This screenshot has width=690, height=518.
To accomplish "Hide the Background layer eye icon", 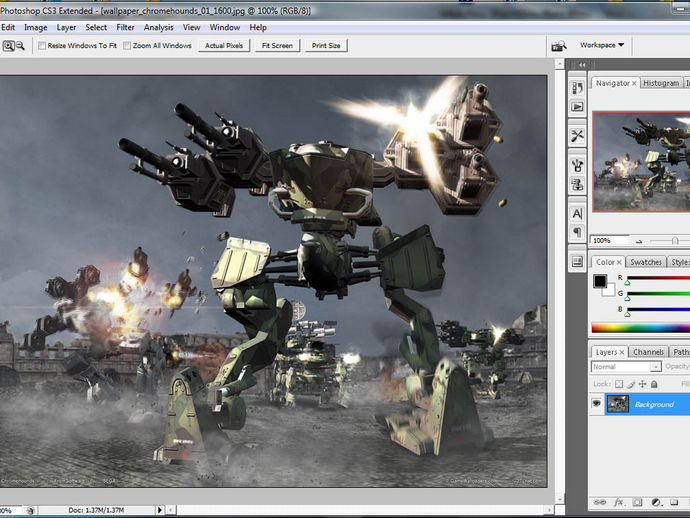I will pos(596,403).
